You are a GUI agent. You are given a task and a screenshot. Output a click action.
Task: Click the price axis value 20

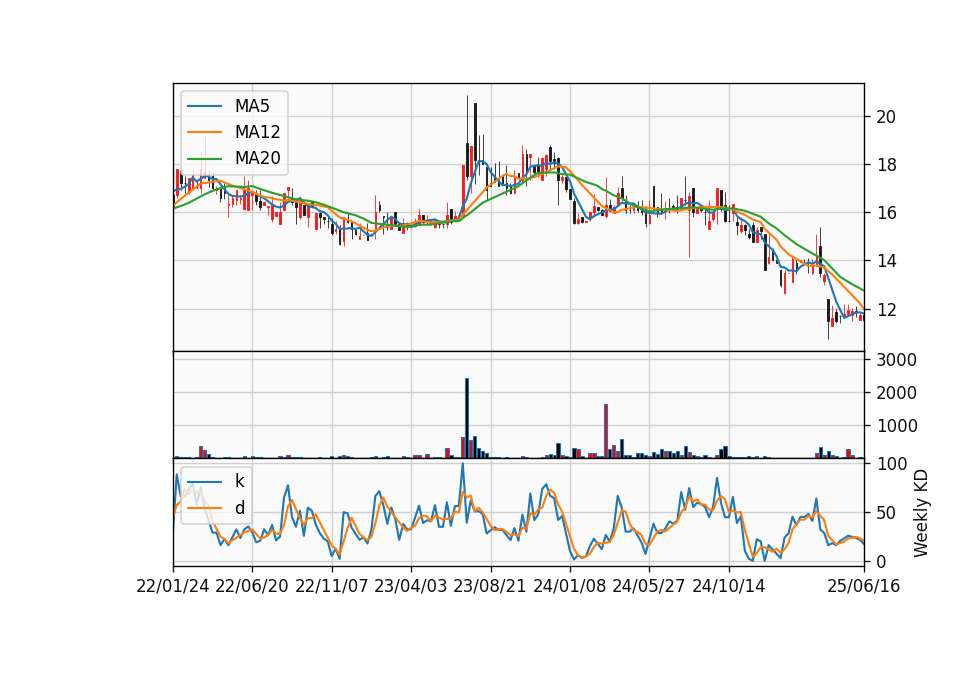click(x=886, y=117)
